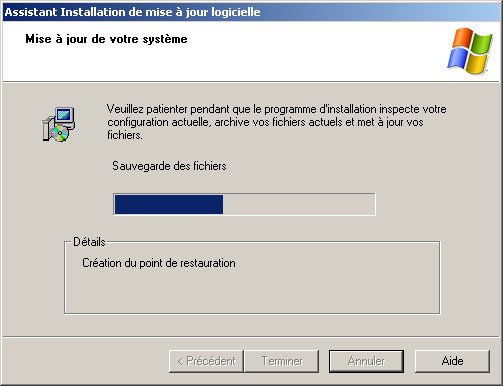Click the empty part of progress bar

299,204
